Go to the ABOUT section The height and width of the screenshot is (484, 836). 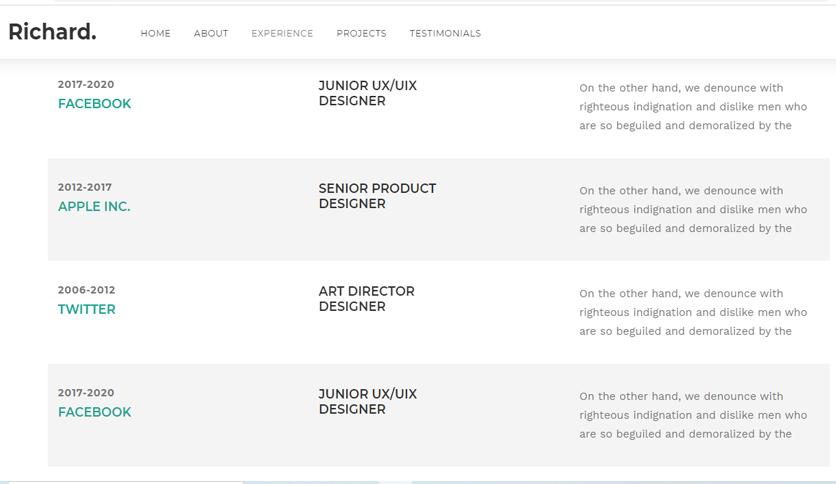coord(211,34)
